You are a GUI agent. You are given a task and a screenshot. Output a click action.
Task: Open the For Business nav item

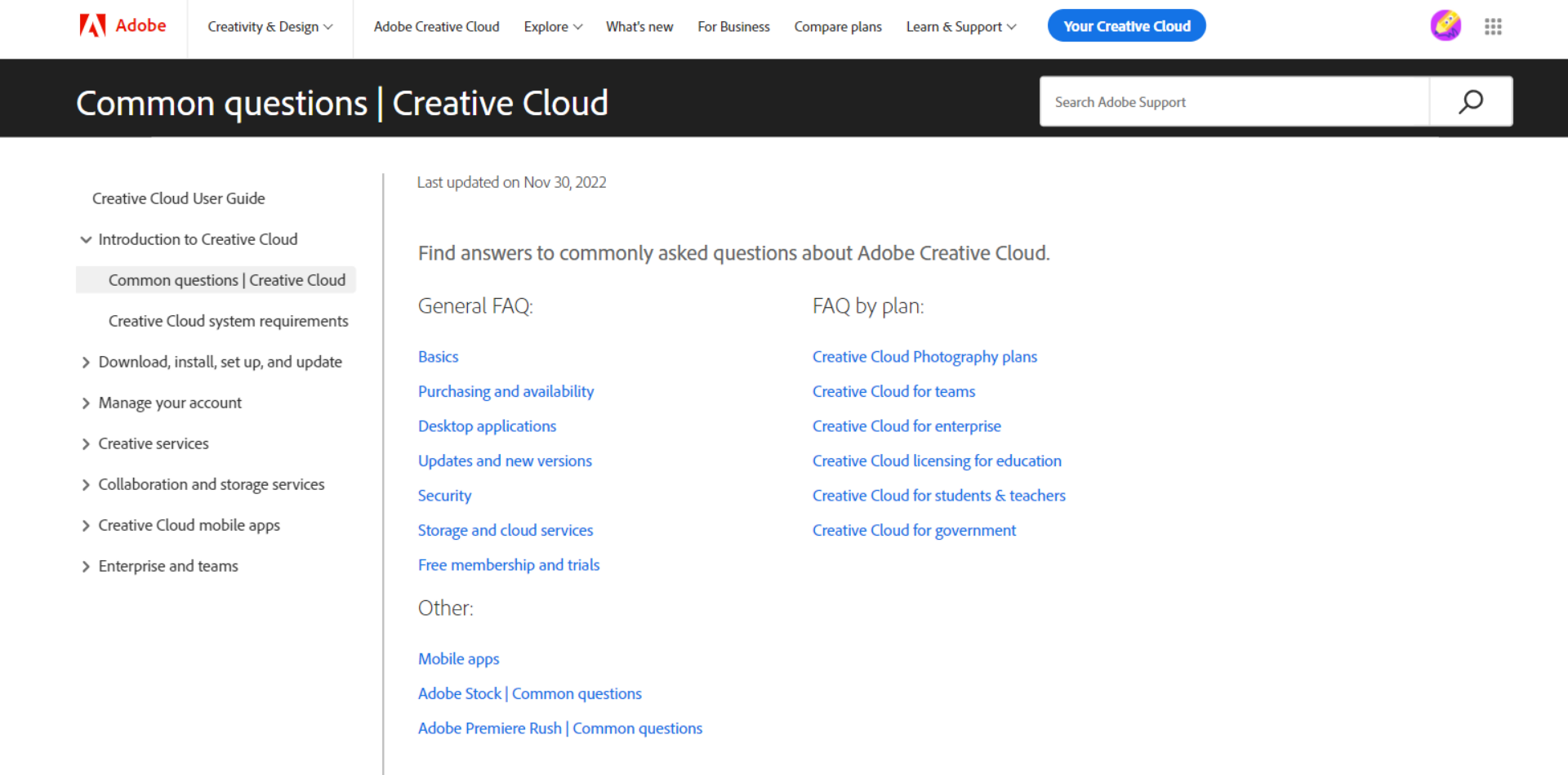(x=733, y=27)
